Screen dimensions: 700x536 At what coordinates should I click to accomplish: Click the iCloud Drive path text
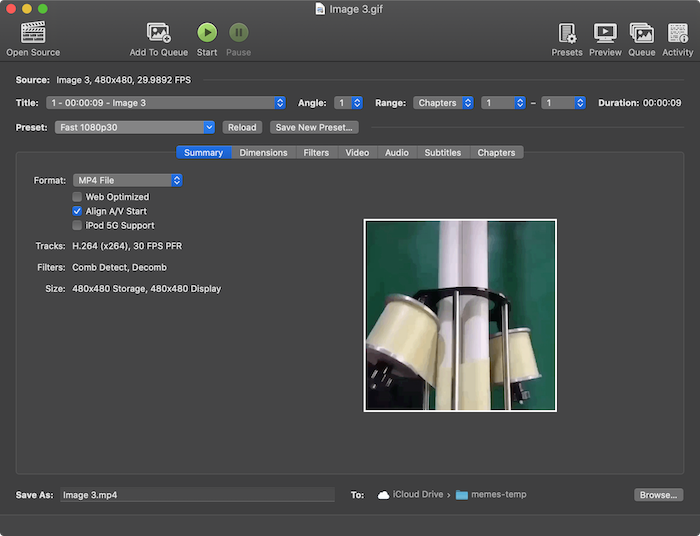click(418, 494)
